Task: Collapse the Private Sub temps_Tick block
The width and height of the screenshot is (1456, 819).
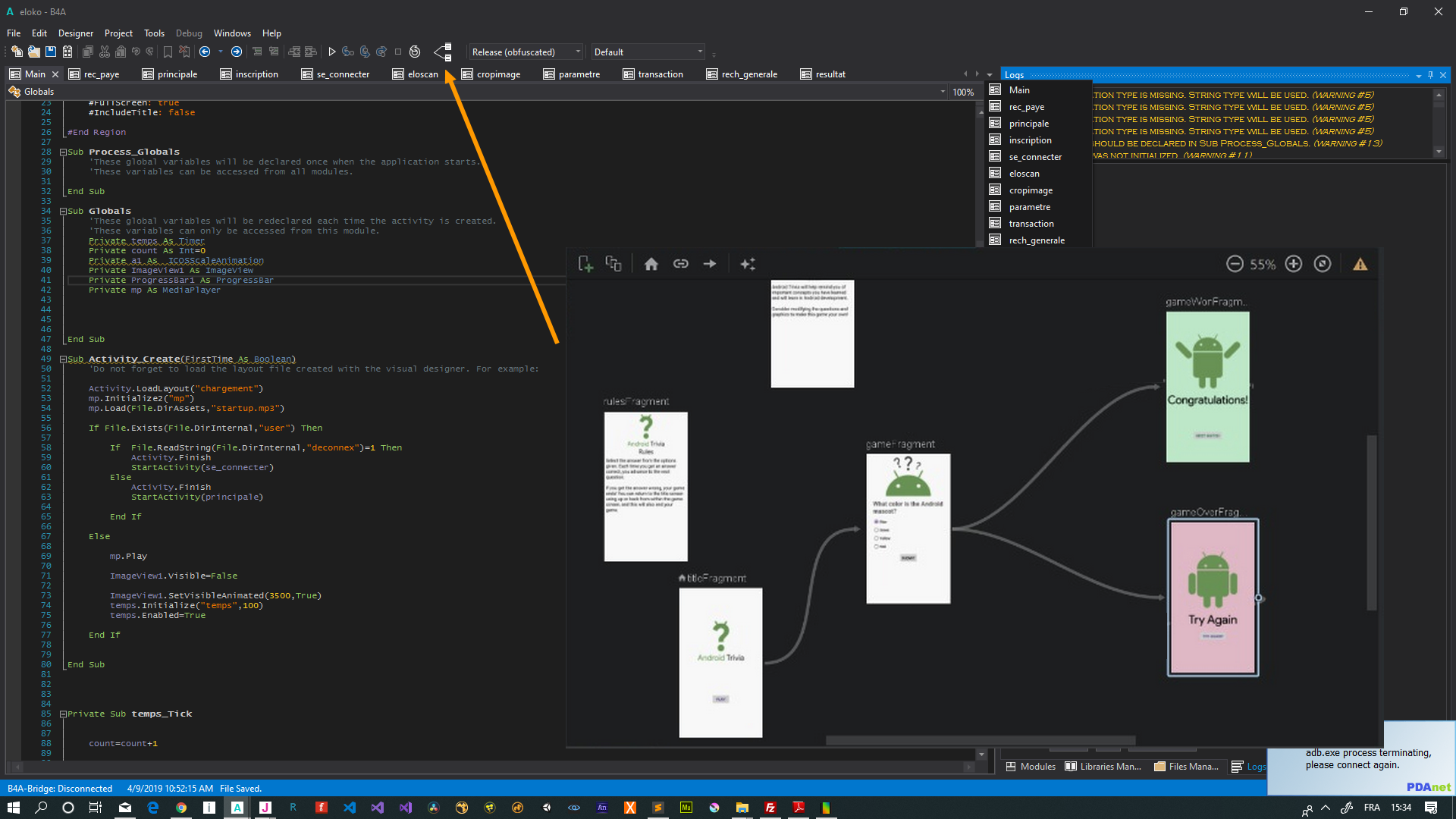Action: [64, 714]
